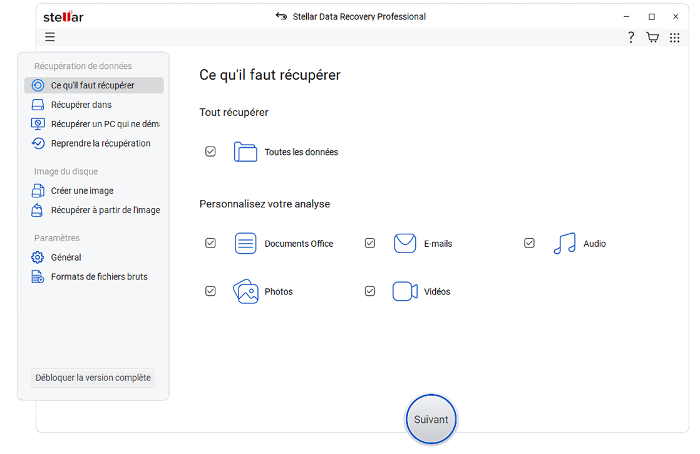
Task: Click the file icon beside Formats de fichiers bruts
Action: coord(38,277)
